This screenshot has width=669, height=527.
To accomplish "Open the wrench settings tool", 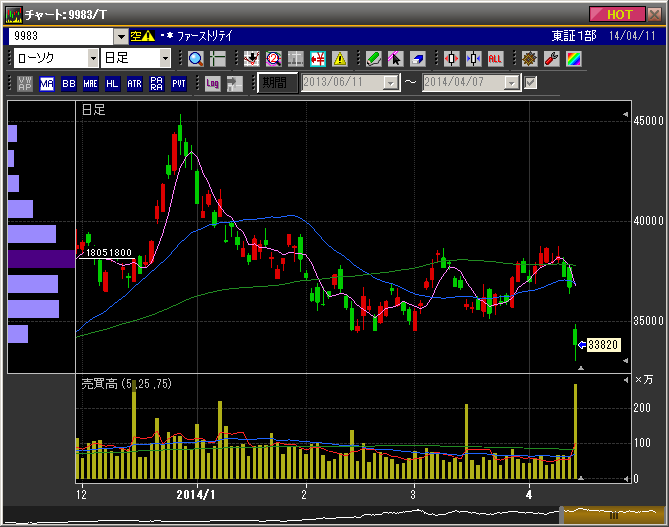I will 551,58.
